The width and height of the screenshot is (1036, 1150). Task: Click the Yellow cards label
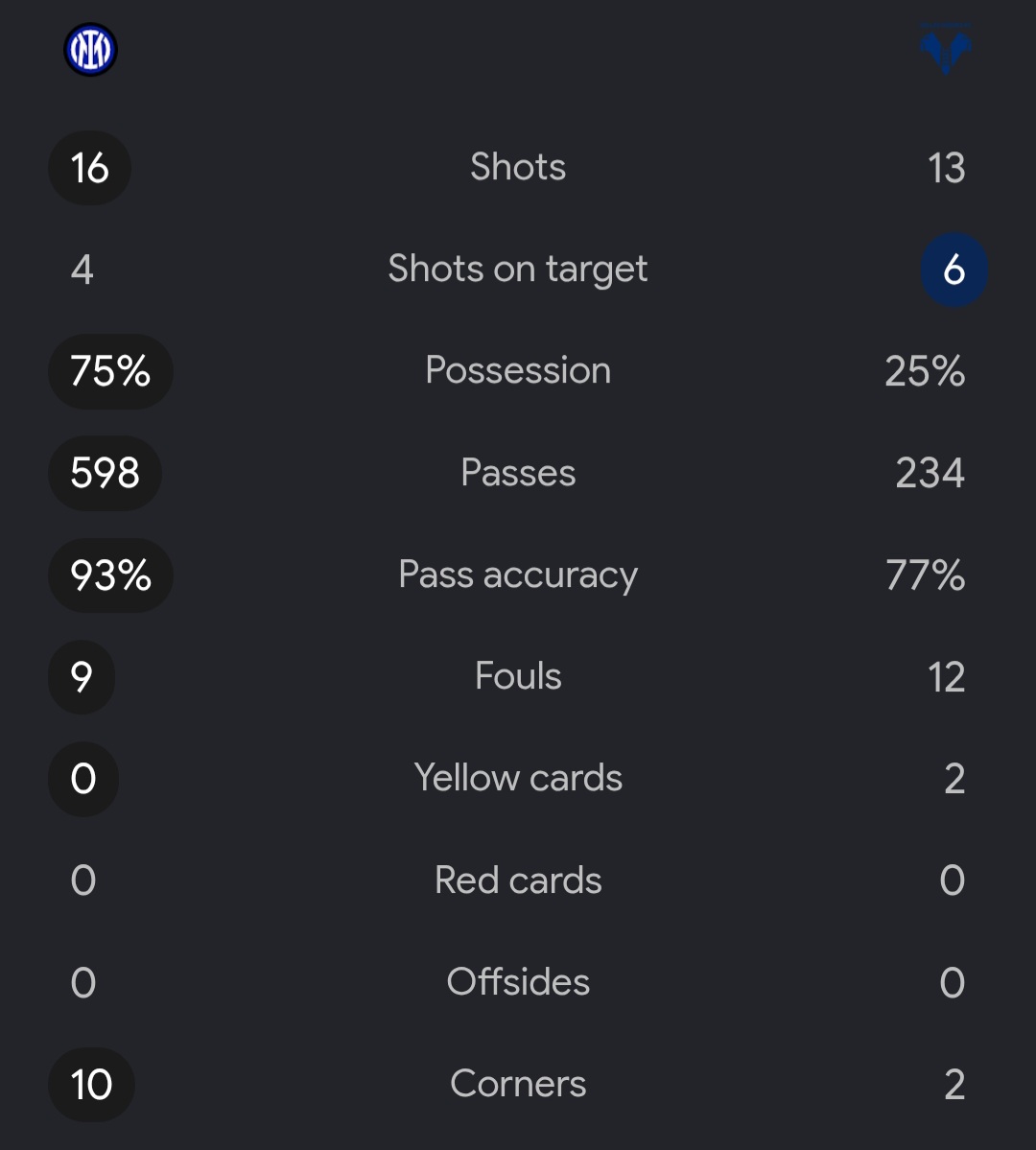click(x=518, y=778)
